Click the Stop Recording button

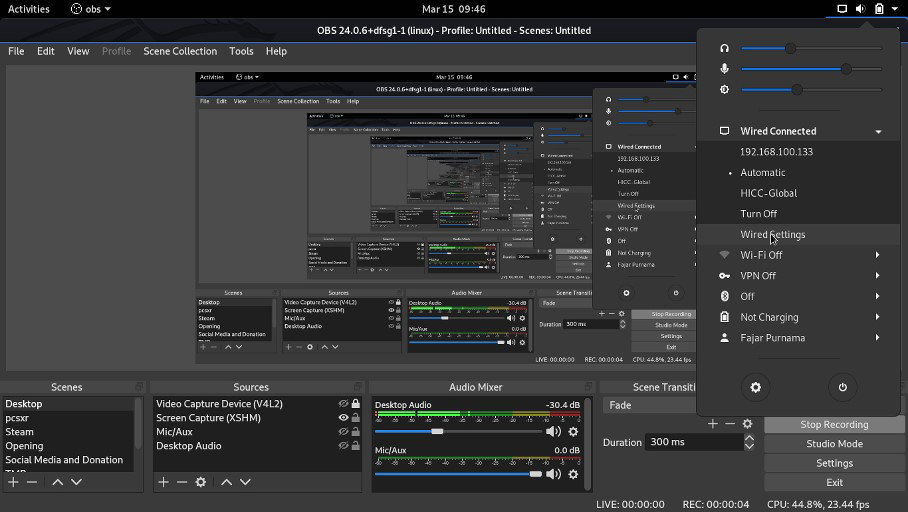[x=834, y=425]
